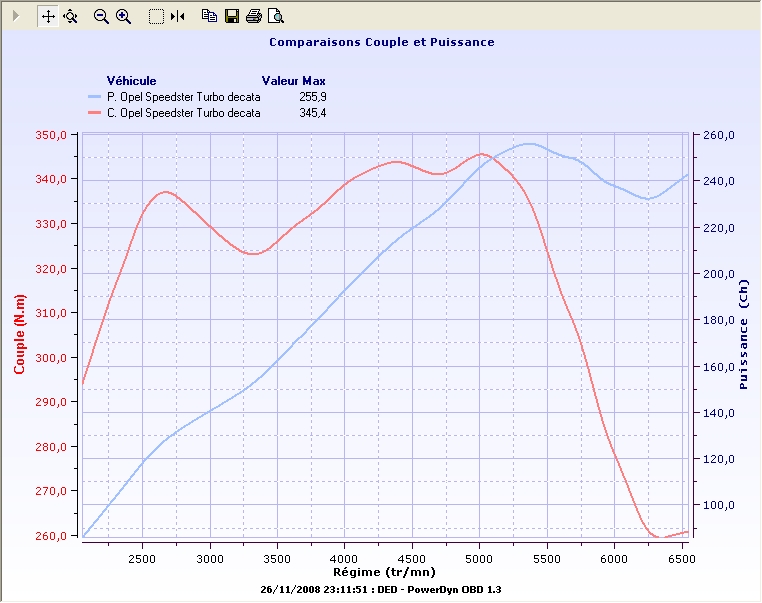Click the chart title Comparaisons Couple et Puissance
This screenshot has width=762, height=603.
381,43
